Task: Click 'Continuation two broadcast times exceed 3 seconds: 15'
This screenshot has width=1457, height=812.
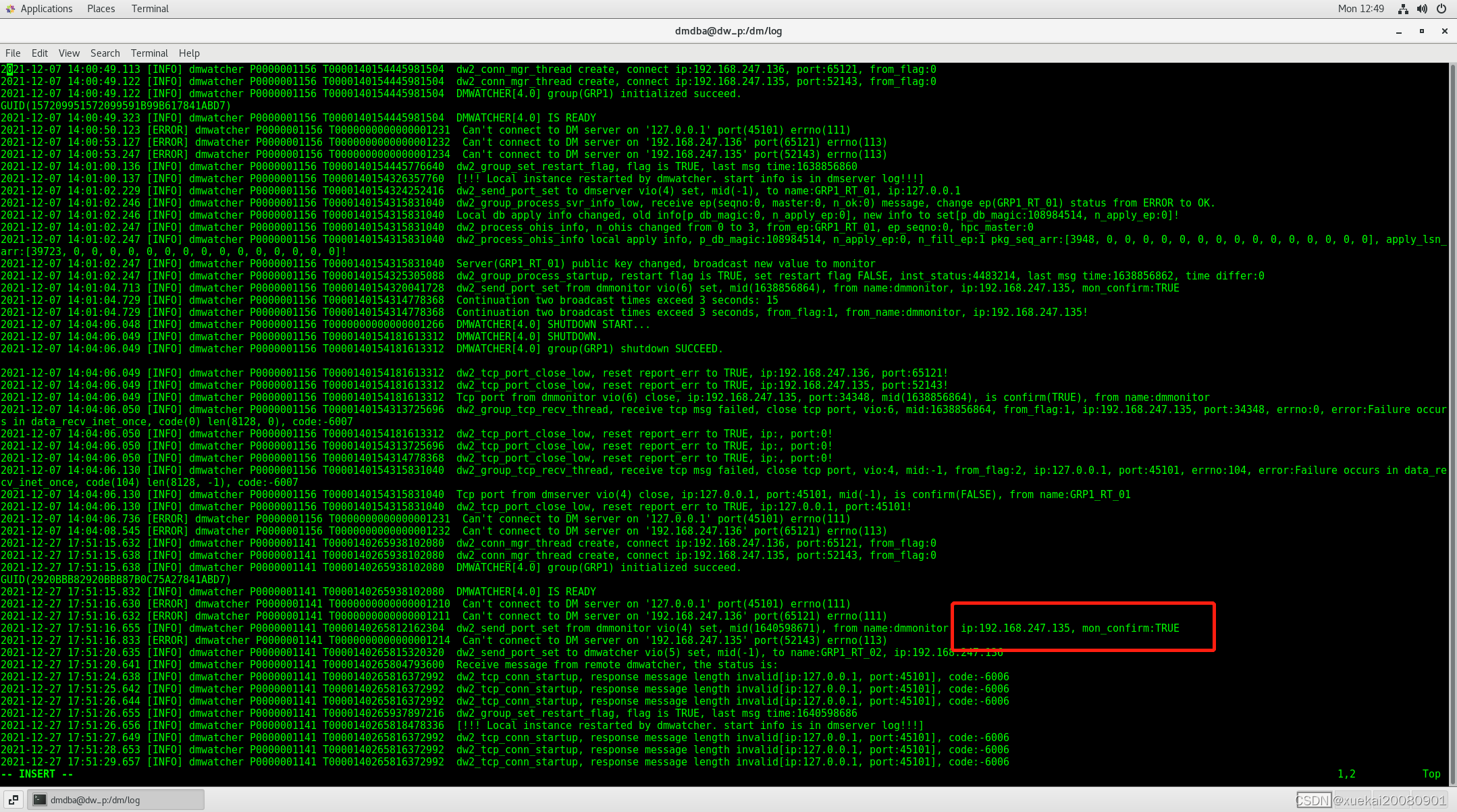Action: [617, 300]
